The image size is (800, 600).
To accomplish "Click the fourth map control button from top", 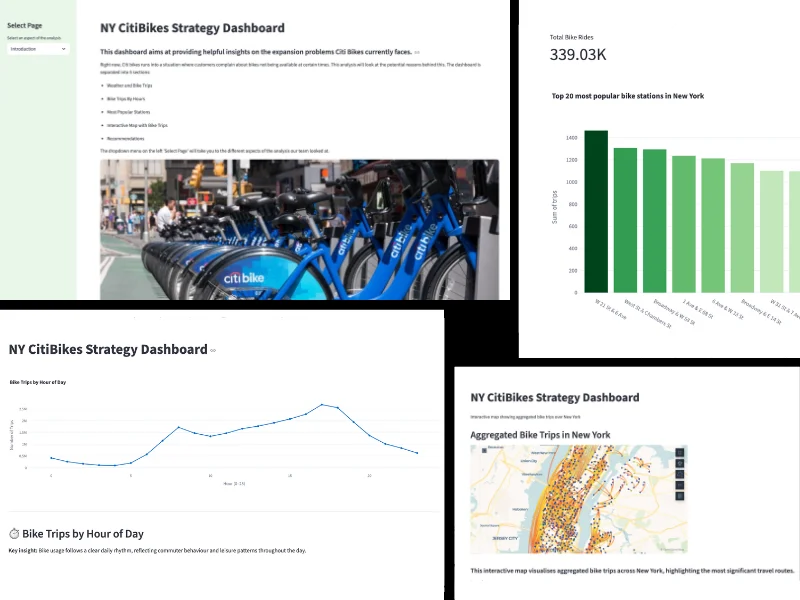I will point(680,485).
